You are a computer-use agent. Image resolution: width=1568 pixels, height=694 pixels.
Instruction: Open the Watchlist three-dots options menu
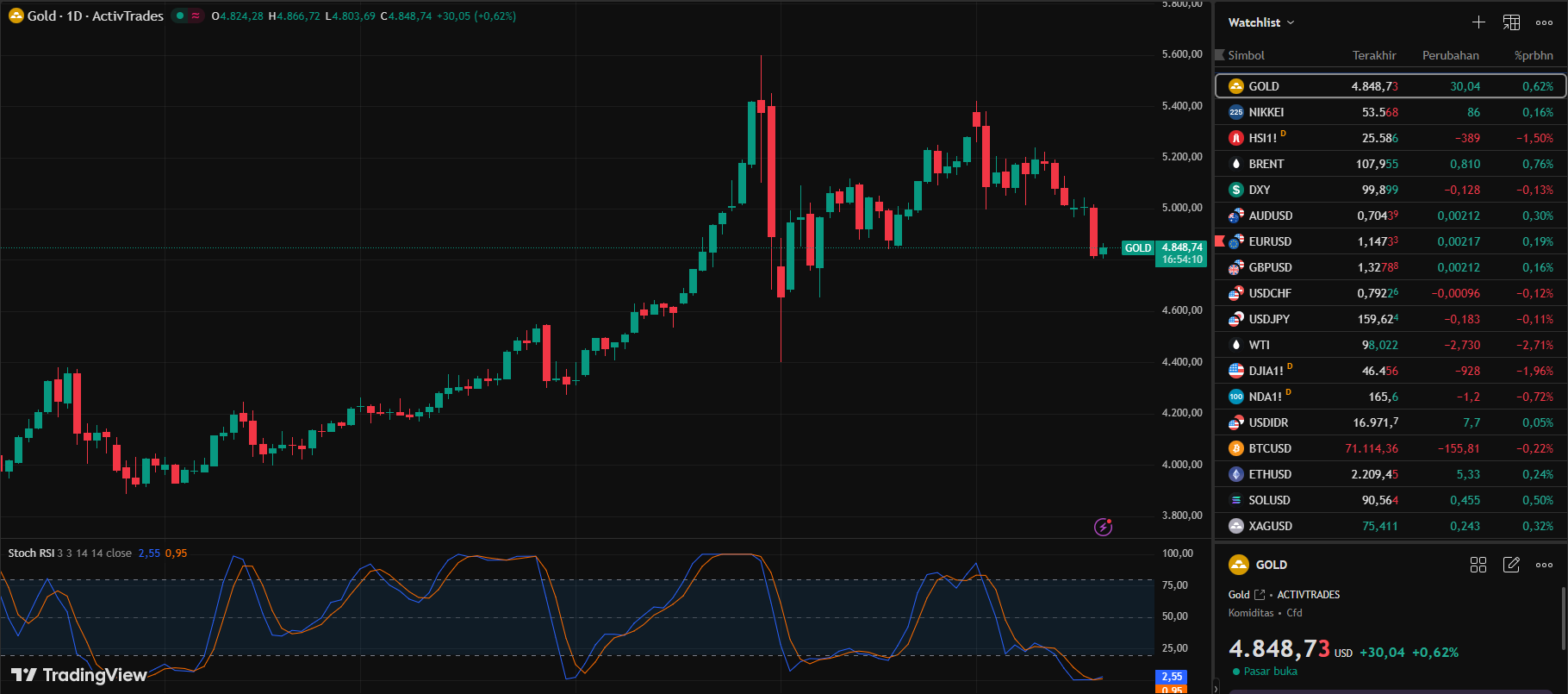click(1544, 22)
